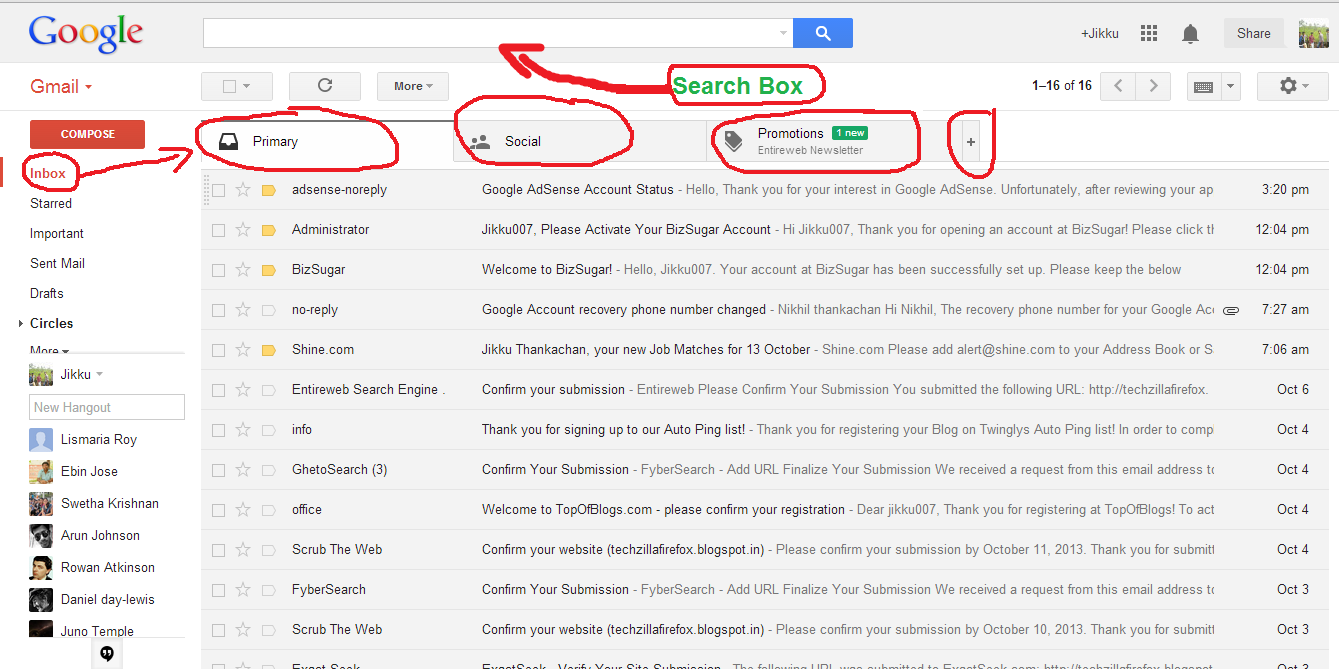Expand More labels in the sidebar
The width and height of the screenshot is (1339, 669).
pos(49,350)
